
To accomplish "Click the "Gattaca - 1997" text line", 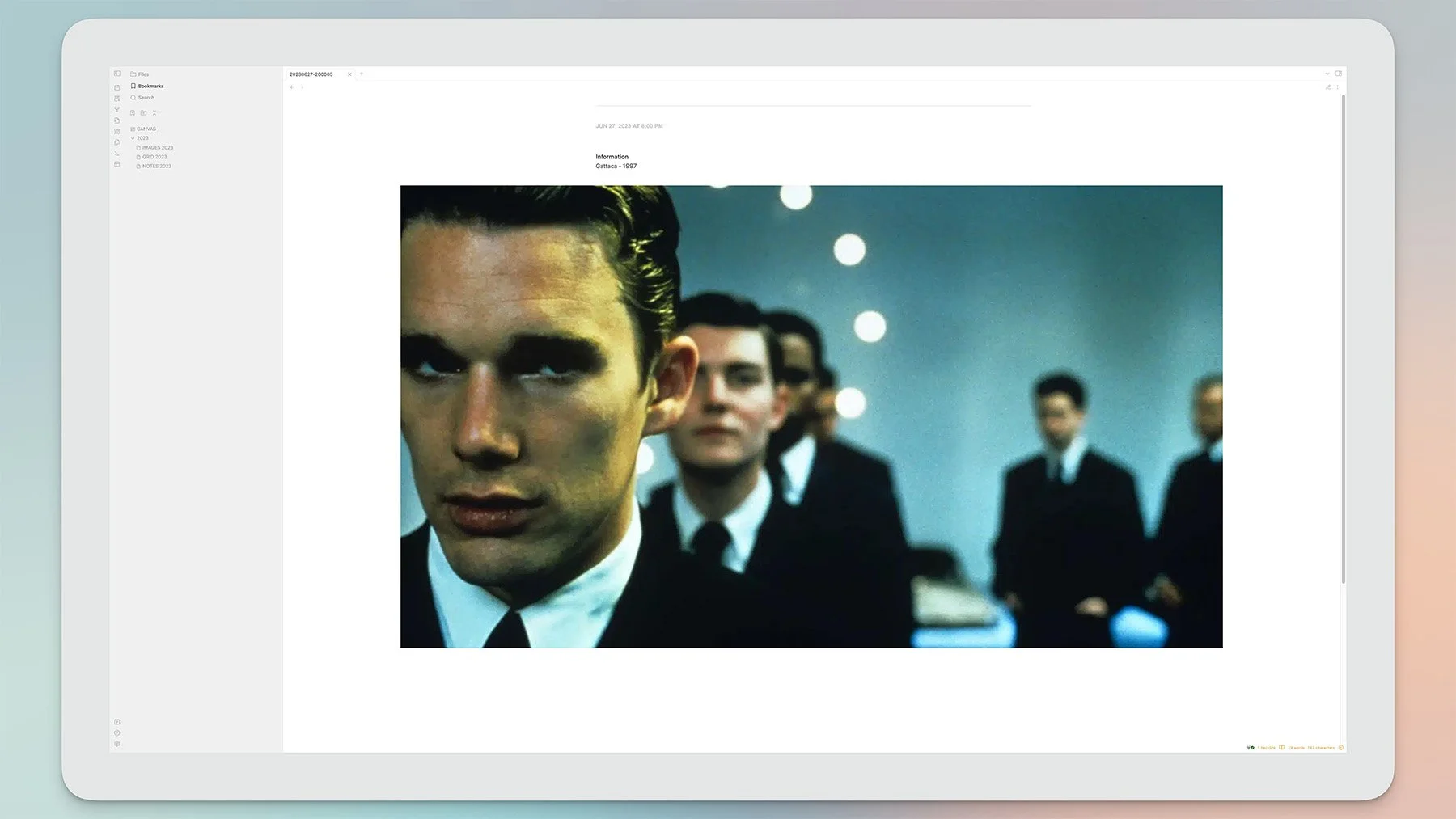I will click(616, 166).
